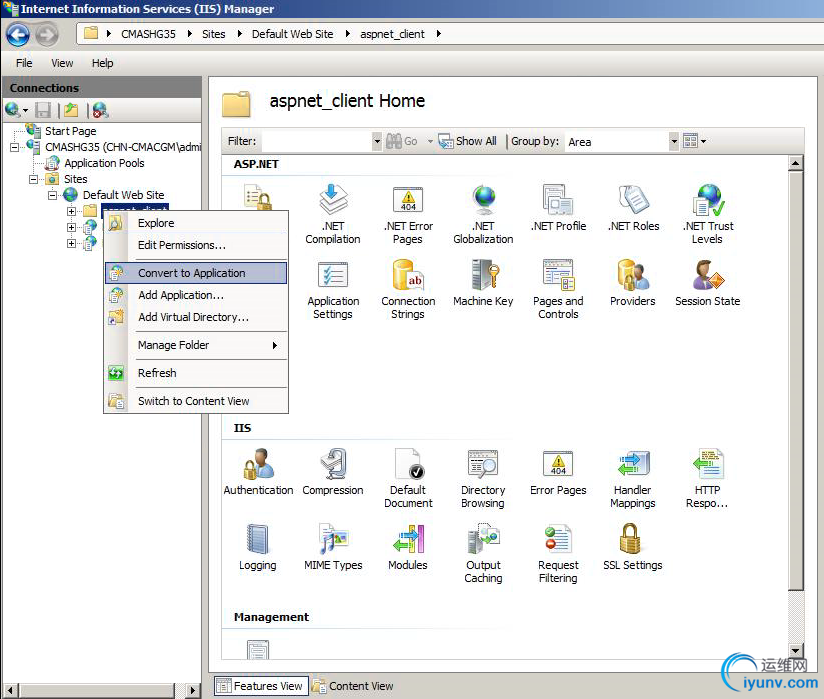
Task: Open Compression feature
Action: pos(333,471)
